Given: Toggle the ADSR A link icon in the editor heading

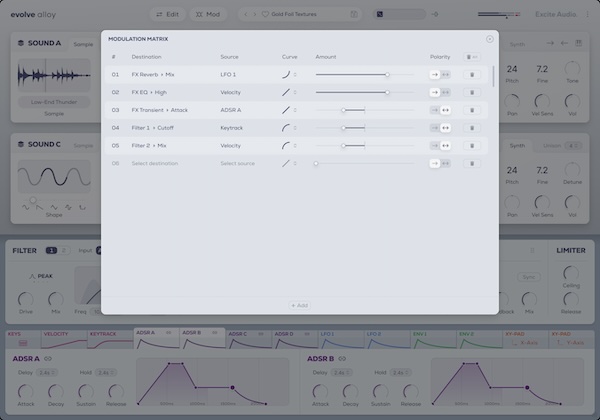Looking at the screenshot, I should (x=48, y=359).
